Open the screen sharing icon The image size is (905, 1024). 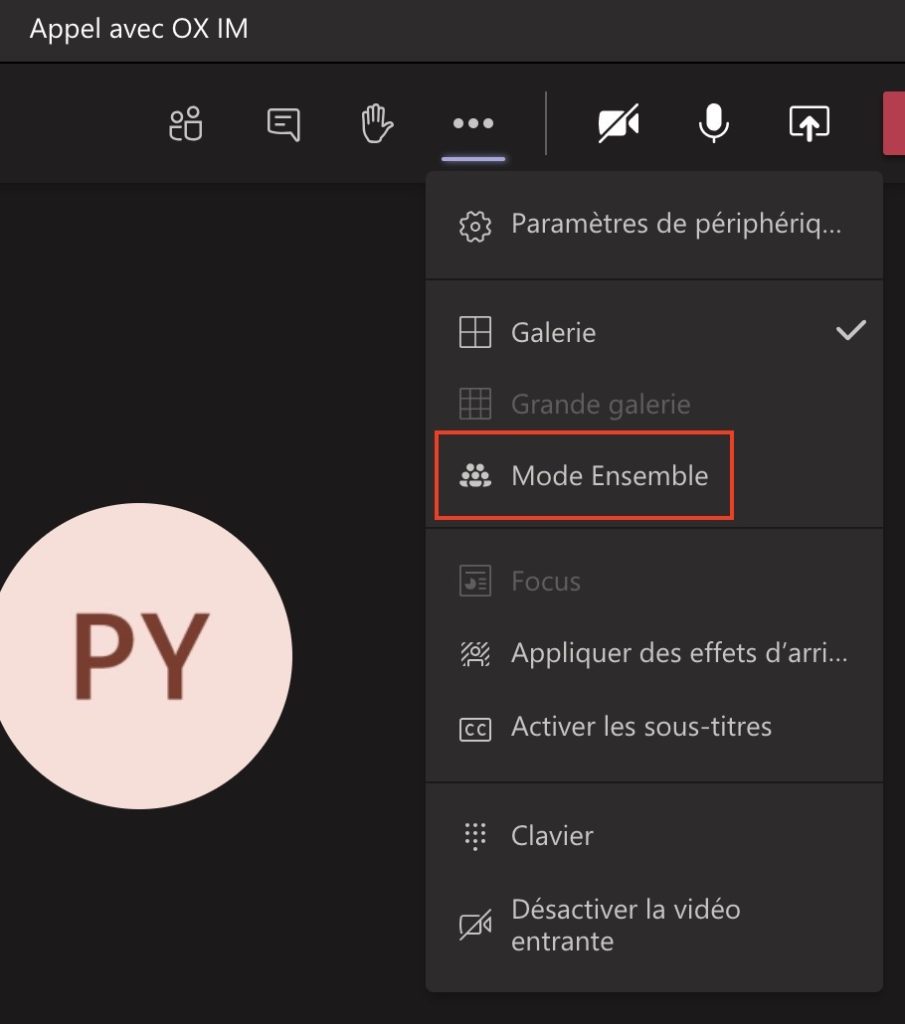[x=807, y=123]
